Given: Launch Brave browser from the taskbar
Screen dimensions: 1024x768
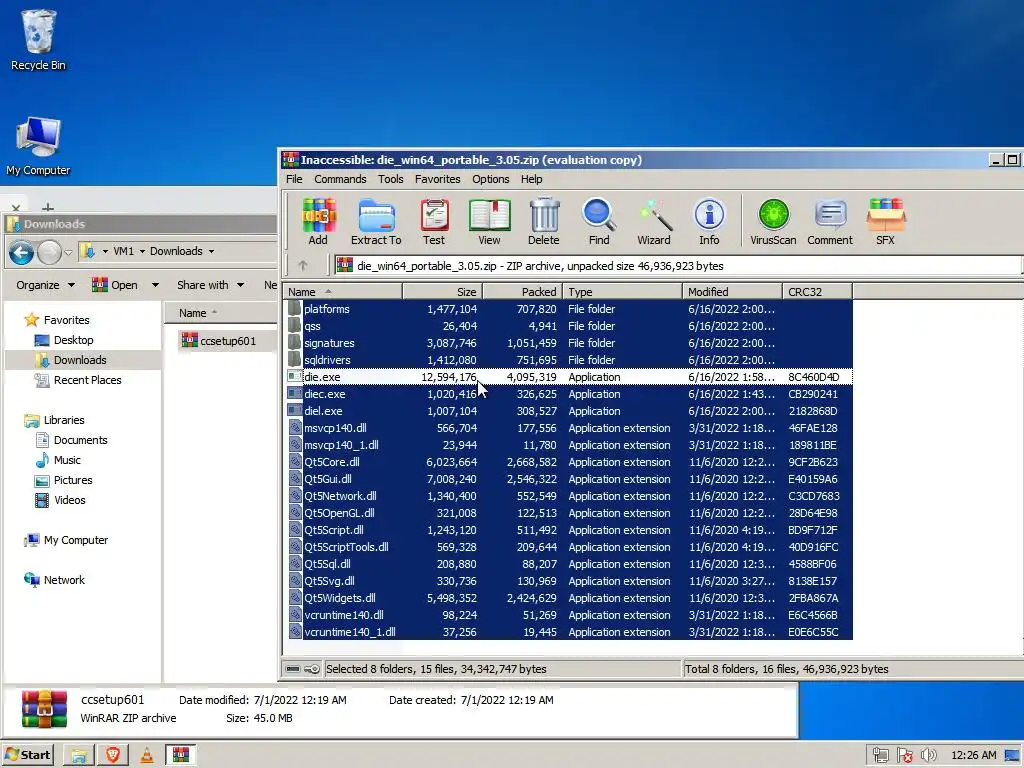Looking at the screenshot, I should [113, 755].
